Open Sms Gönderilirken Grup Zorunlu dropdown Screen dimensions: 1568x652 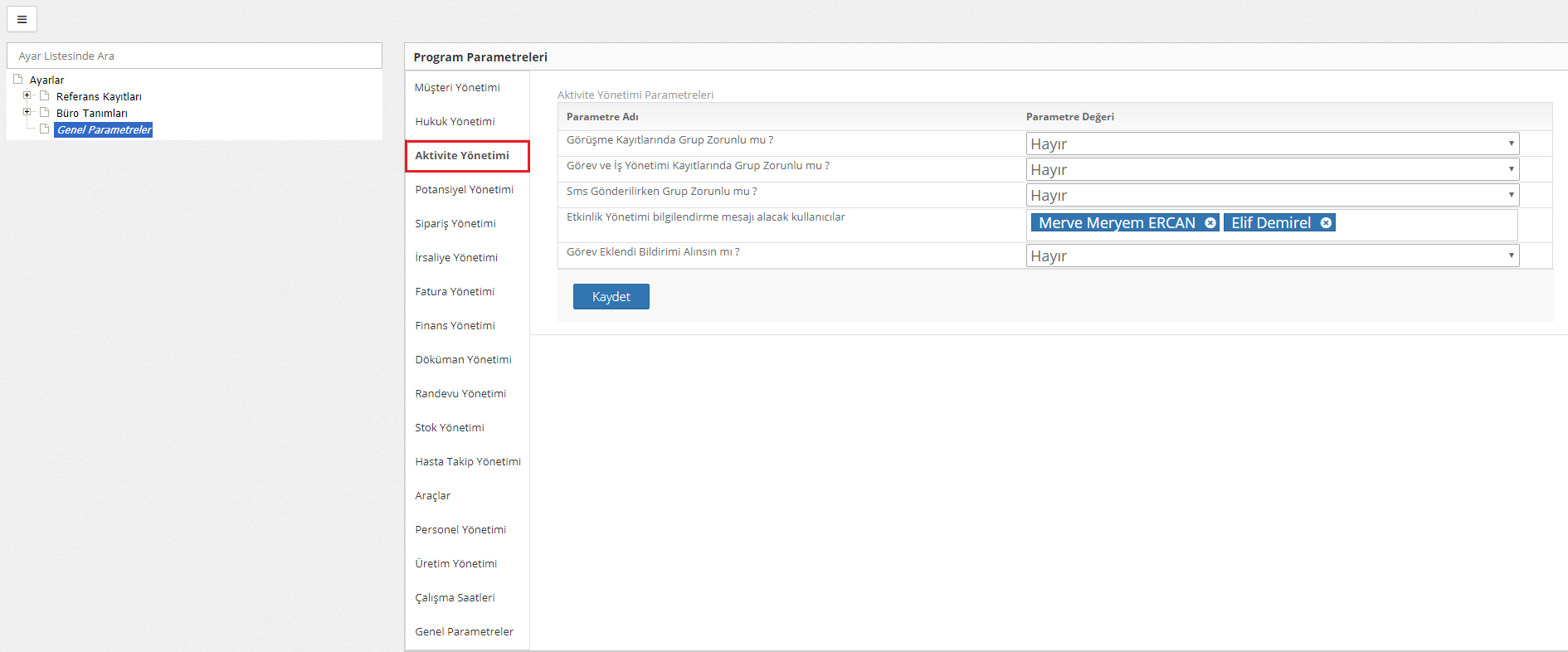pyautogui.click(x=1272, y=195)
